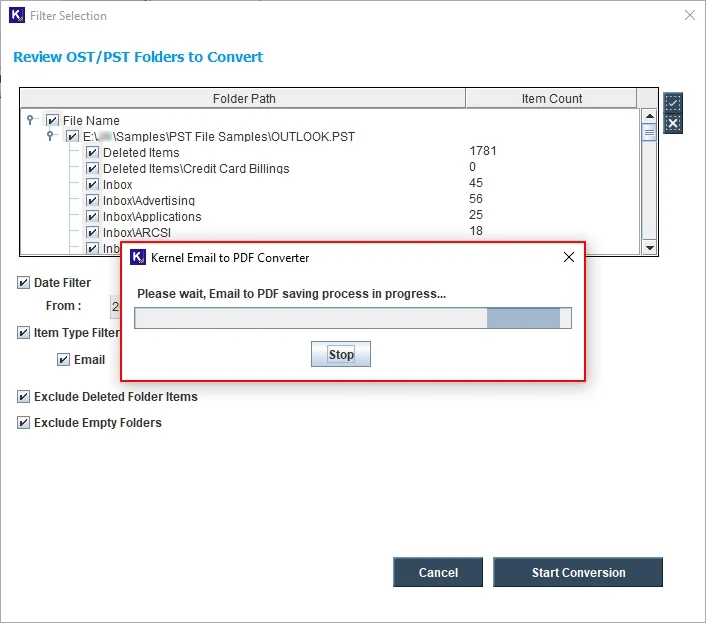Click the item count 18

coord(476,230)
